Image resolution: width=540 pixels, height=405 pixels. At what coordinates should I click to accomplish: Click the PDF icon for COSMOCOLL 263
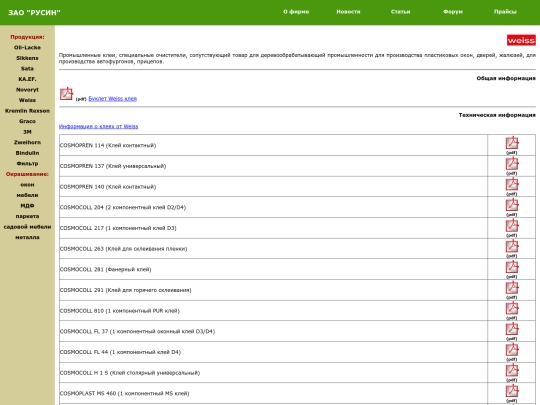click(512, 246)
